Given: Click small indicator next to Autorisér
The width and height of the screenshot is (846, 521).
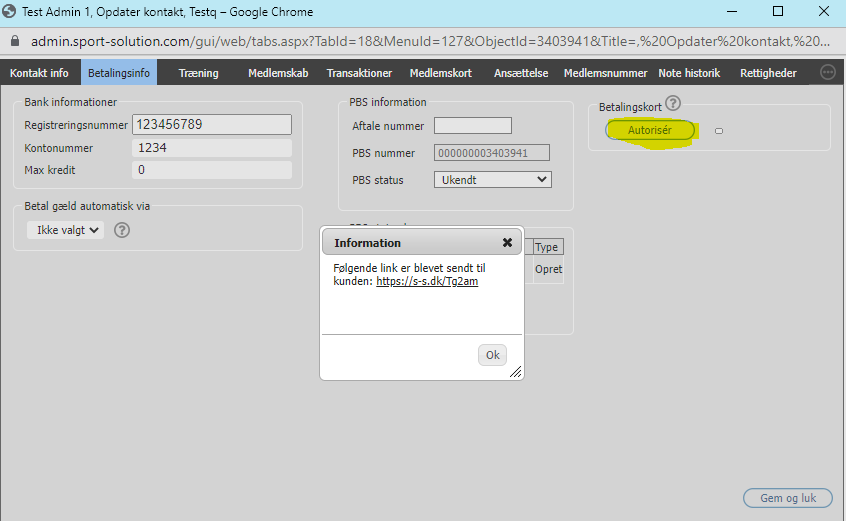Looking at the screenshot, I should pyautogui.click(x=719, y=131).
